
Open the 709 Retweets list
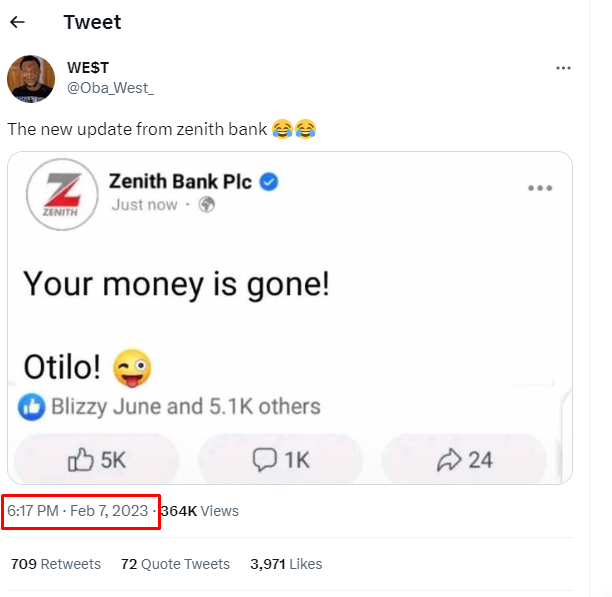tap(56, 564)
